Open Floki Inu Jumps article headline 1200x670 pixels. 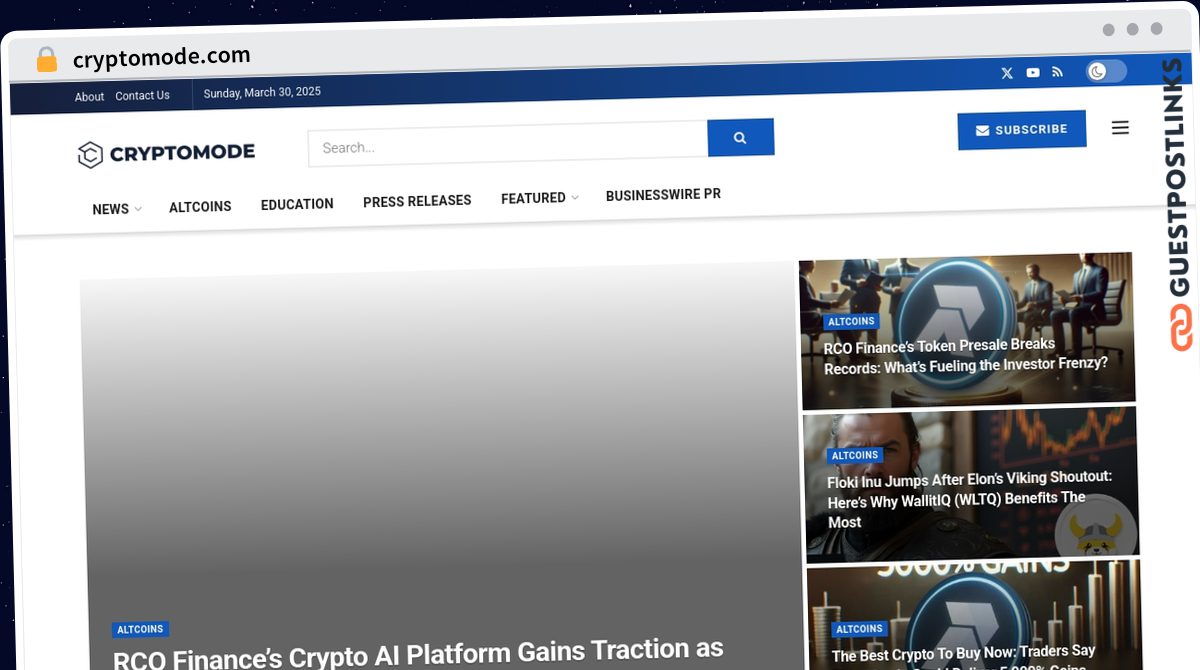click(x=969, y=499)
